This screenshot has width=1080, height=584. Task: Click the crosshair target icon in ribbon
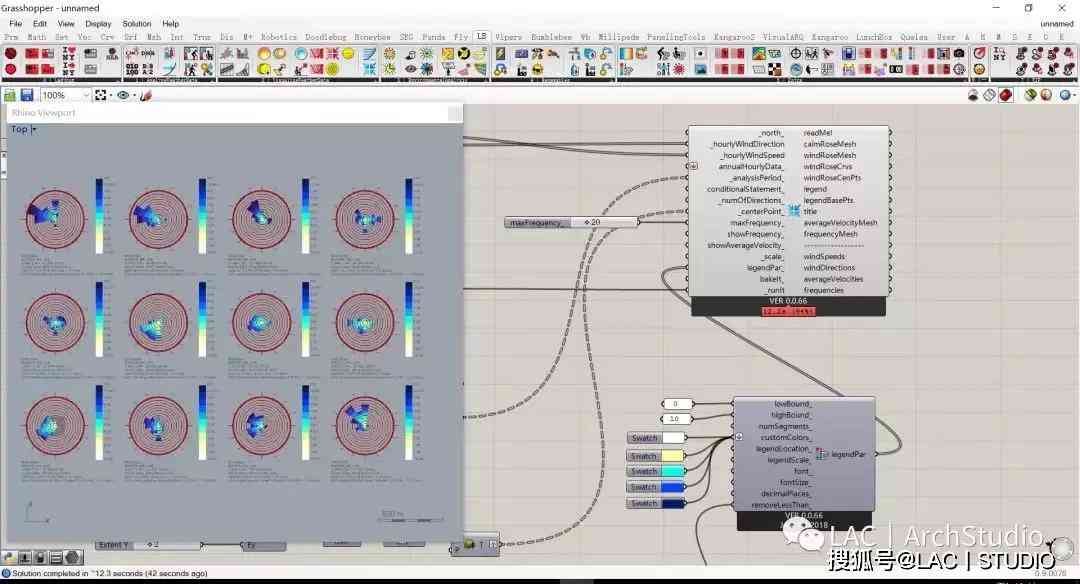[796, 54]
